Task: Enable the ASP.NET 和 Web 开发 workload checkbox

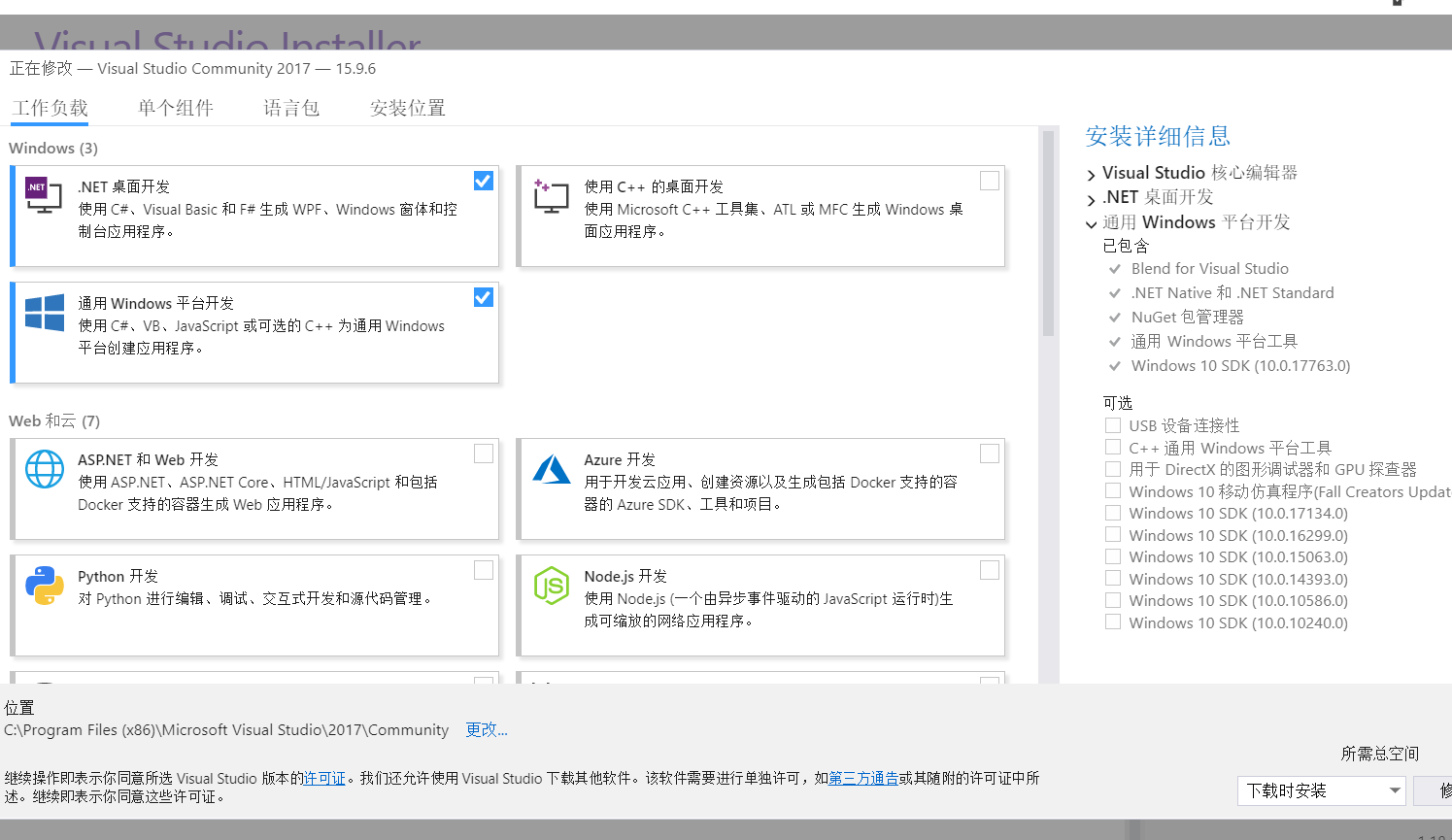Action: coord(484,454)
